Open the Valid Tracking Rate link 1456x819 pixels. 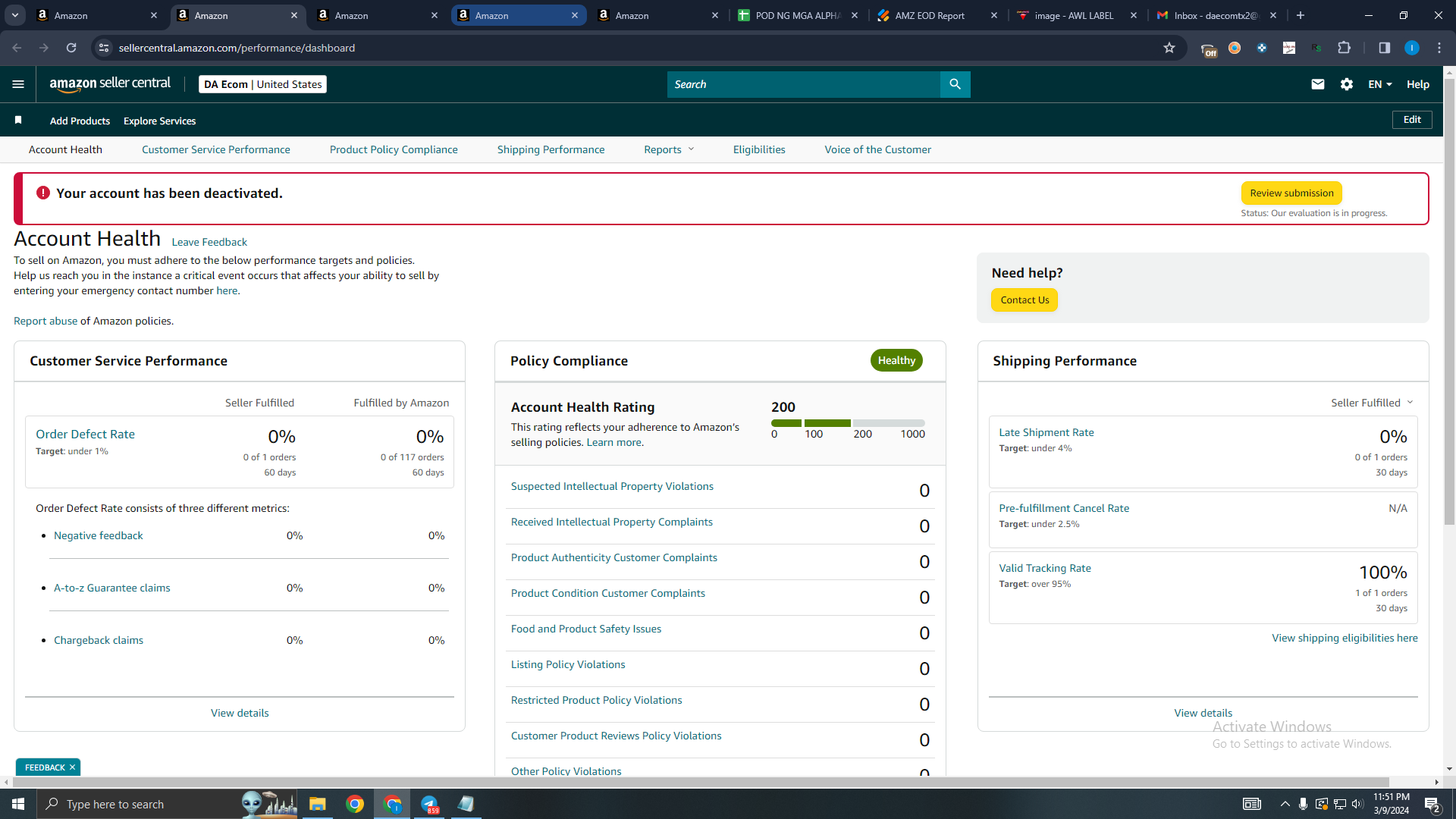coord(1045,568)
